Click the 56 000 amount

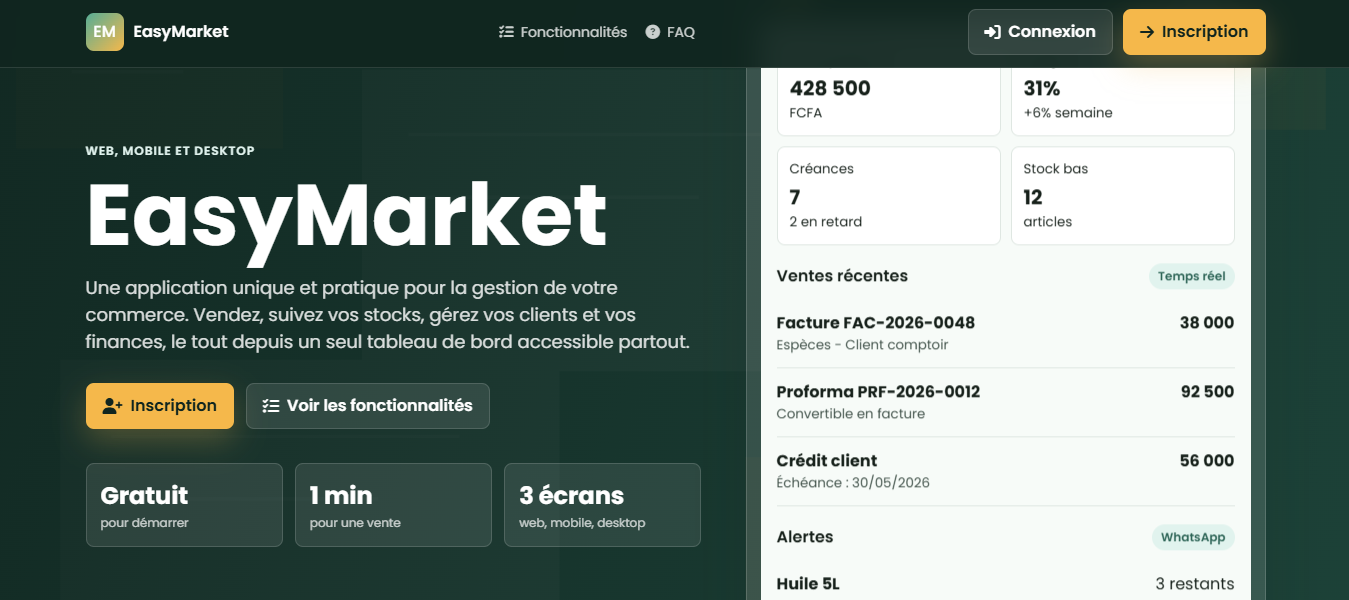click(1207, 461)
